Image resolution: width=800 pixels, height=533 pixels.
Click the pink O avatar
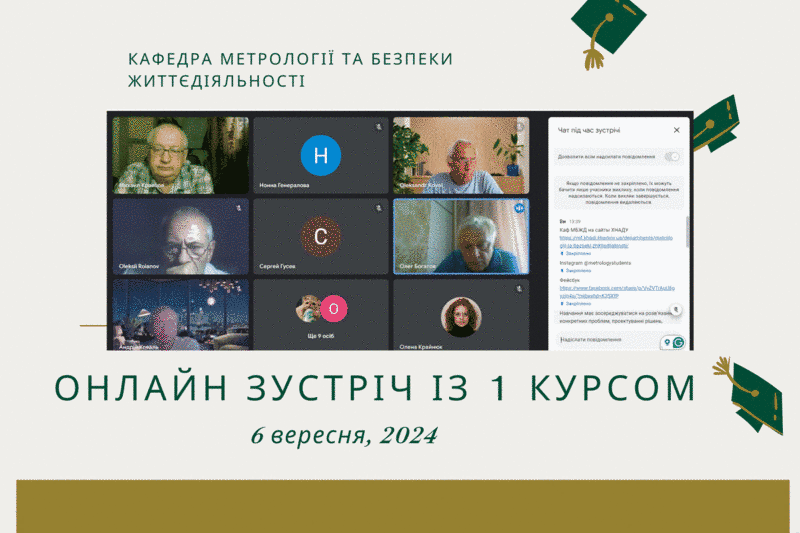[334, 308]
